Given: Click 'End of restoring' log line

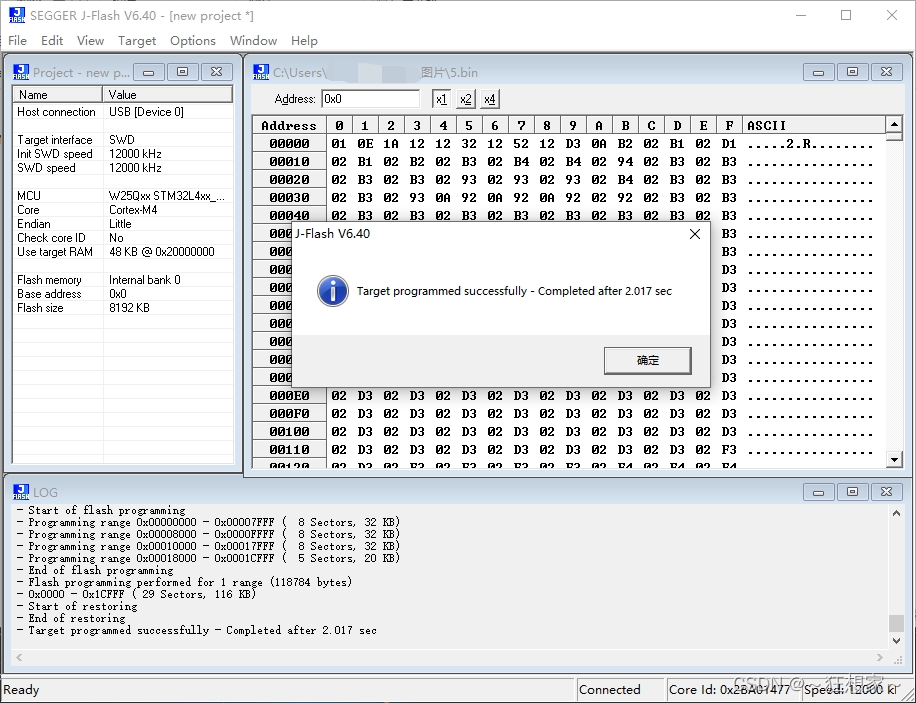Looking at the screenshot, I should (x=71, y=618).
